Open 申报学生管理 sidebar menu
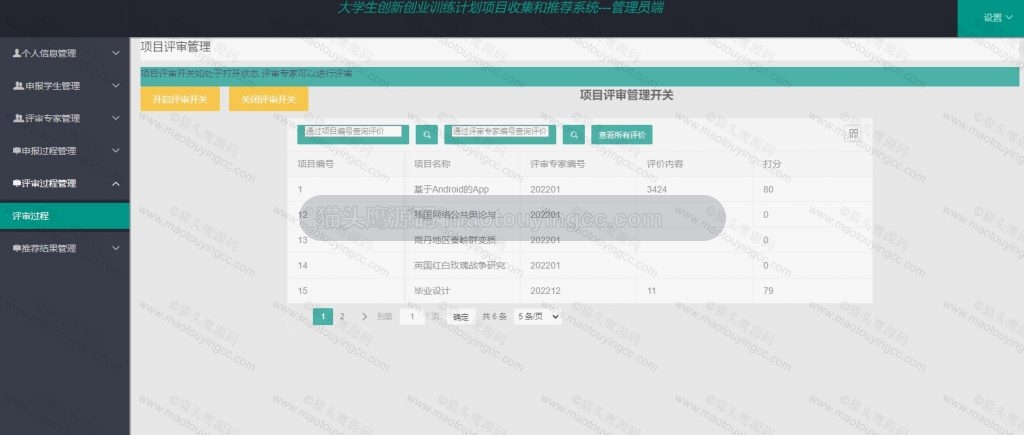The width and height of the screenshot is (1024, 435). [65, 86]
